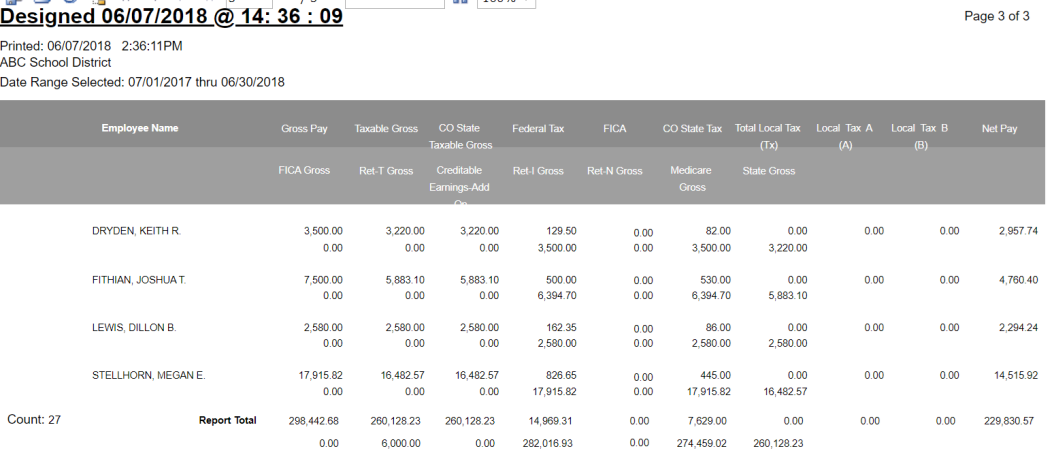
Task: Click the Federal Tax column header
Action: [538, 129]
